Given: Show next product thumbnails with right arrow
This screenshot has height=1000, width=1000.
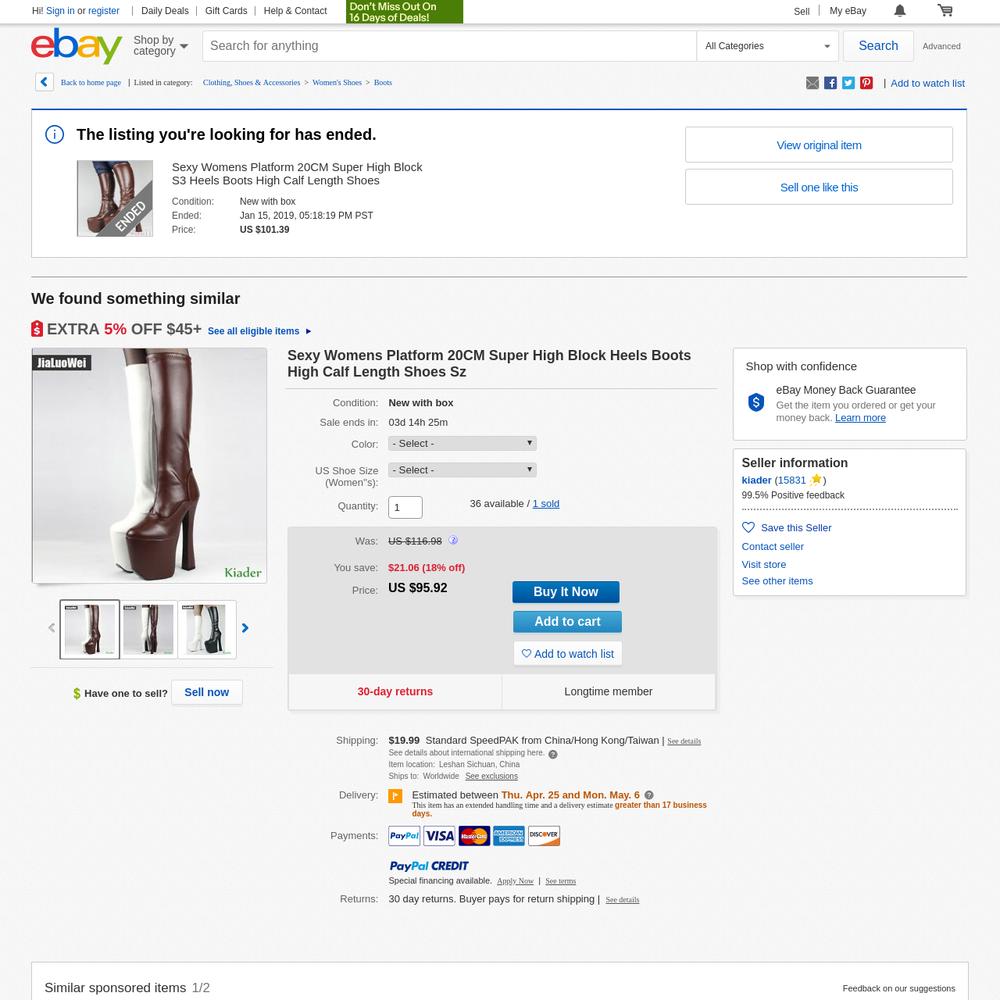Looking at the screenshot, I should [245, 628].
